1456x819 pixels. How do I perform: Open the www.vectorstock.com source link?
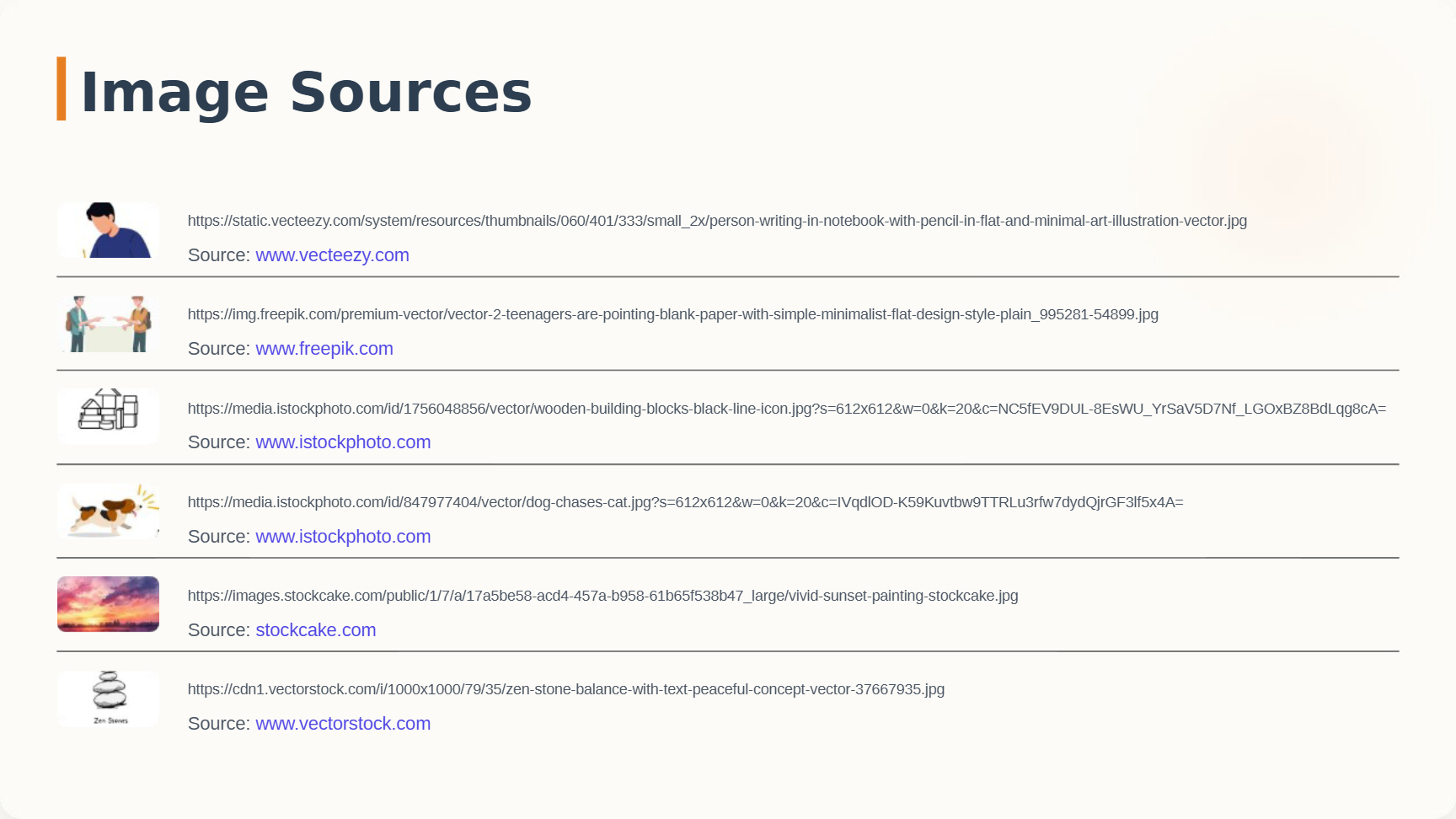tap(343, 724)
